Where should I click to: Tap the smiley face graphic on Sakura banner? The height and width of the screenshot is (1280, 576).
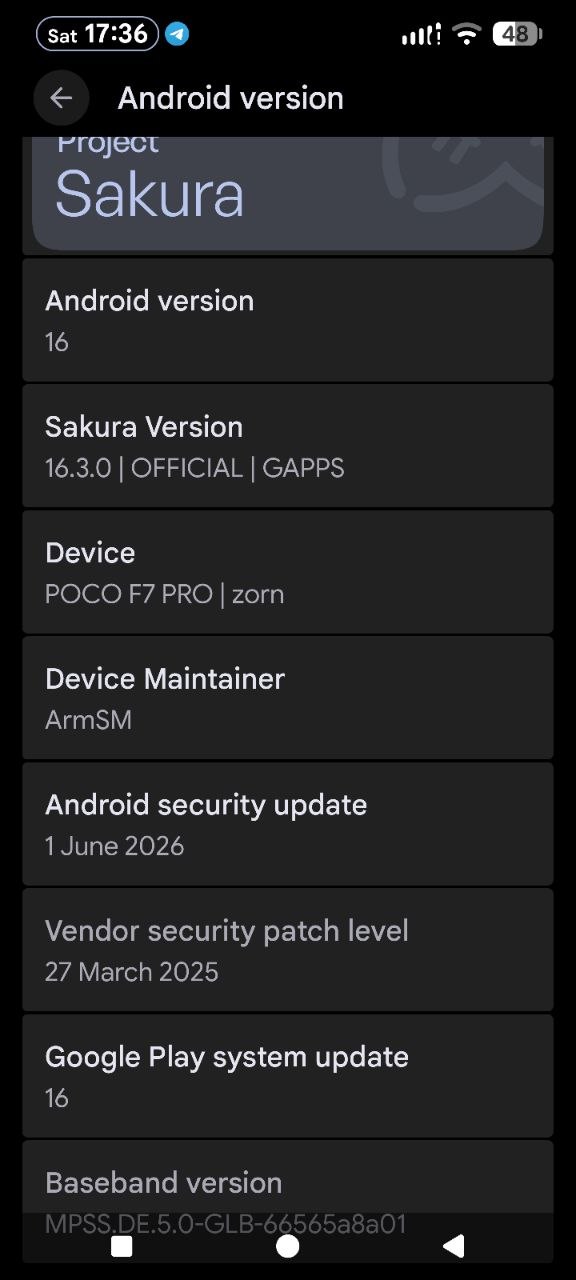465,175
